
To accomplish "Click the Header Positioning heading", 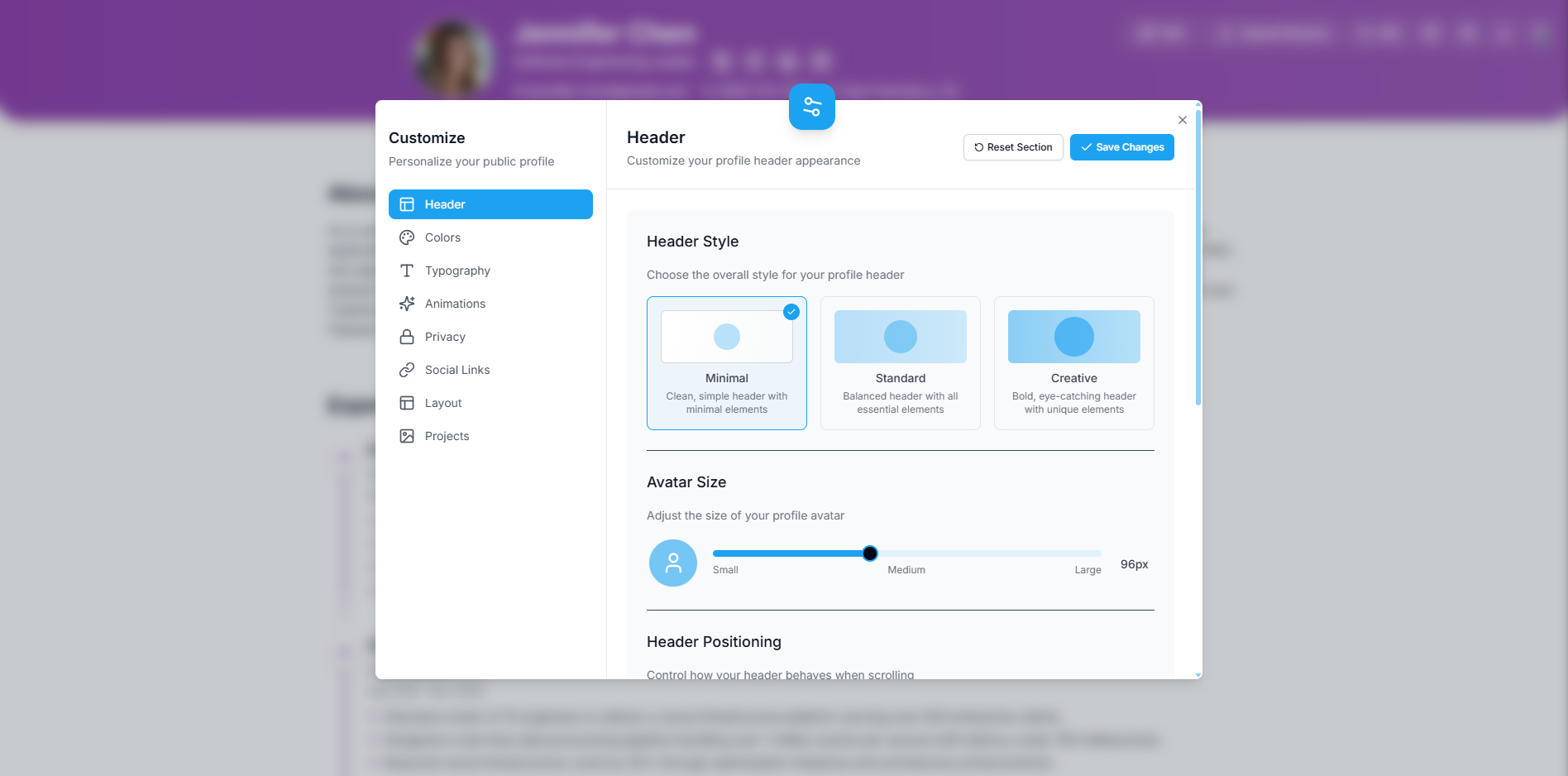I will click(714, 642).
